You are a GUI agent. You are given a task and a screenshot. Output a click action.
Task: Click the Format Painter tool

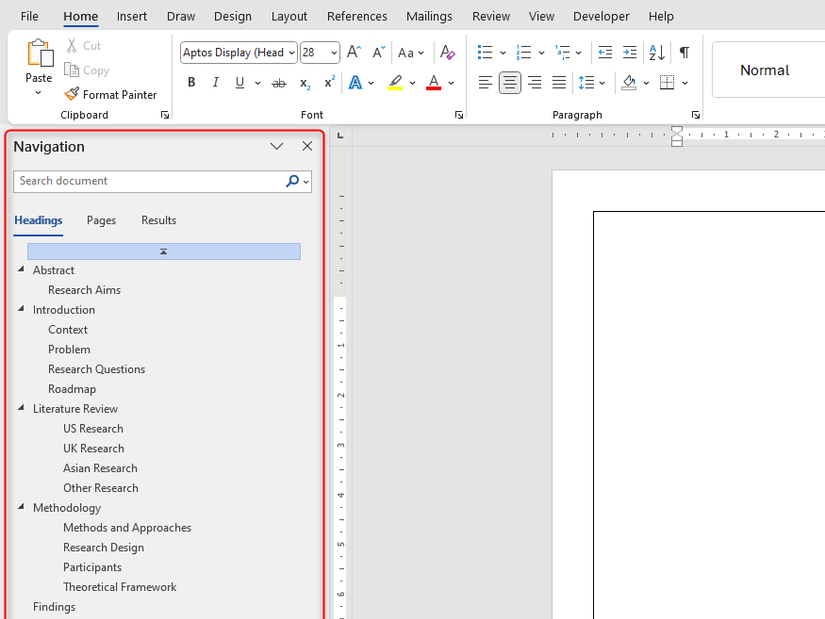click(x=110, y=94)
